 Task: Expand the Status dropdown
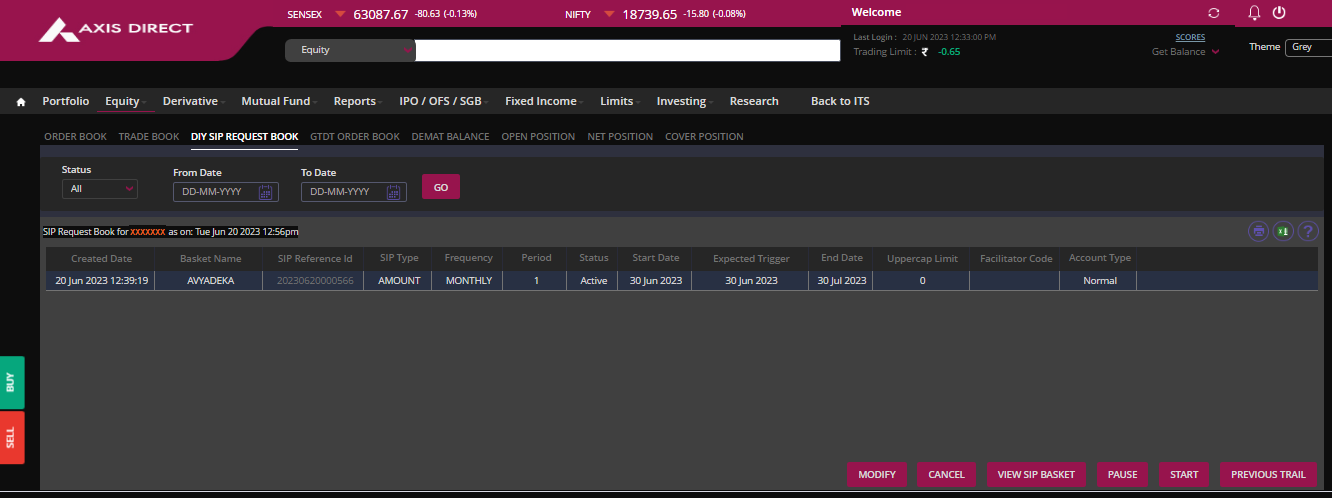[100, 189]
